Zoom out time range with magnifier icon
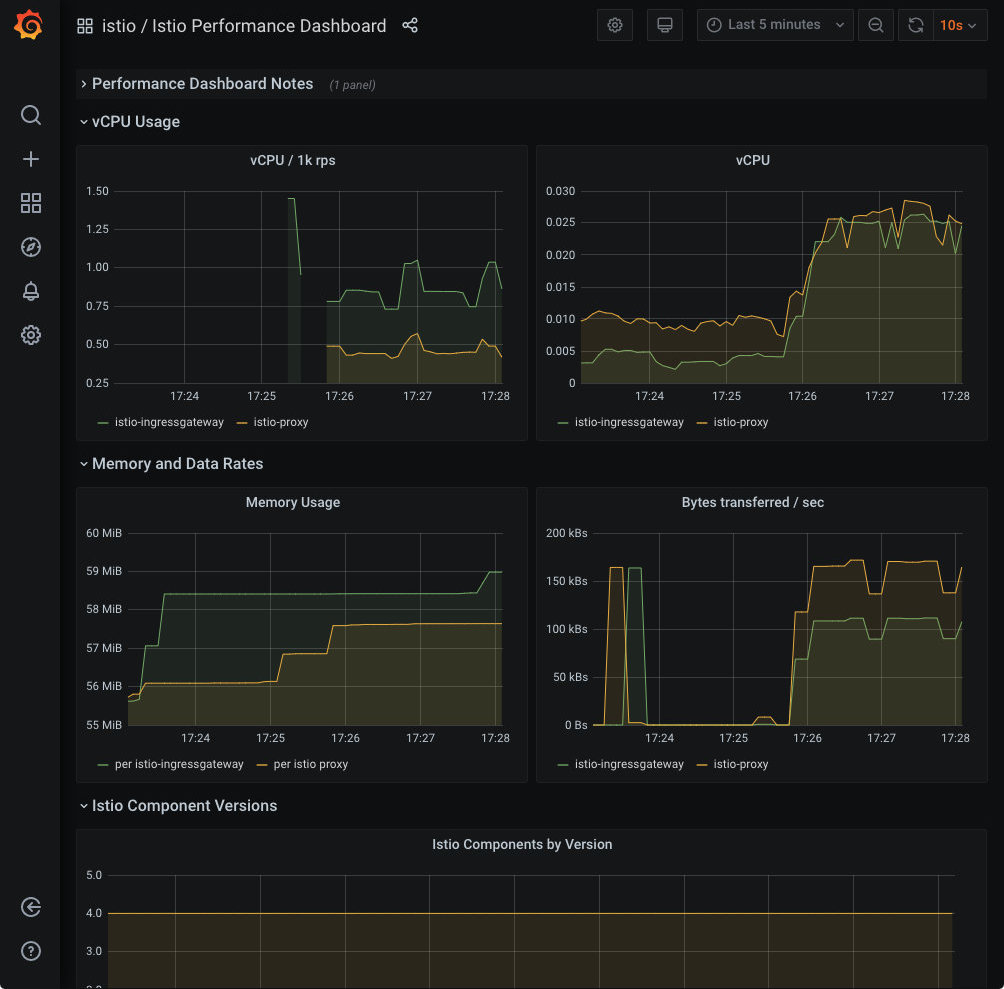This screenshot has height=989, width=1004. click(x=876, y=26)
